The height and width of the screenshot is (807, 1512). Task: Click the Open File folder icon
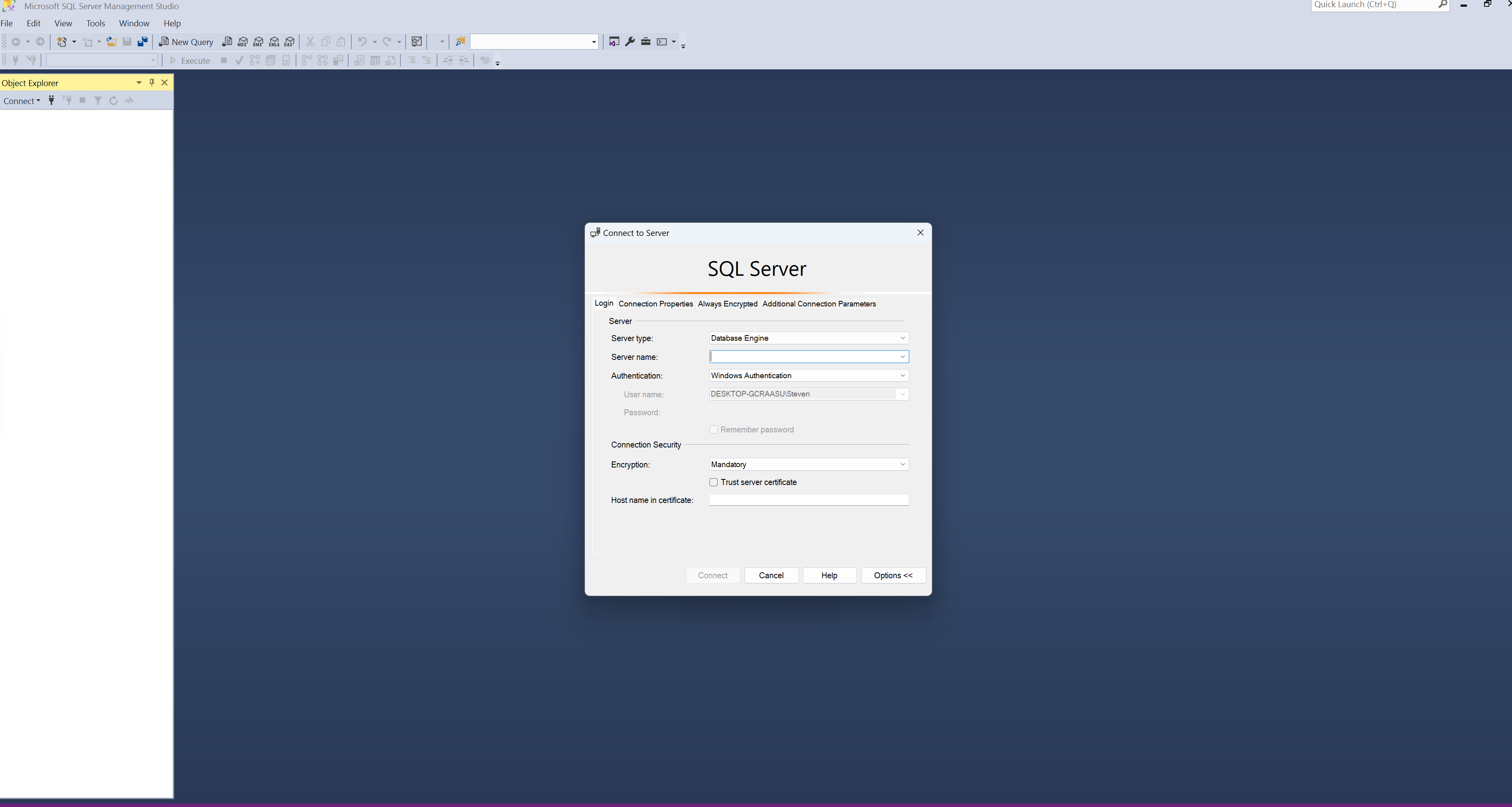point(111,42)
